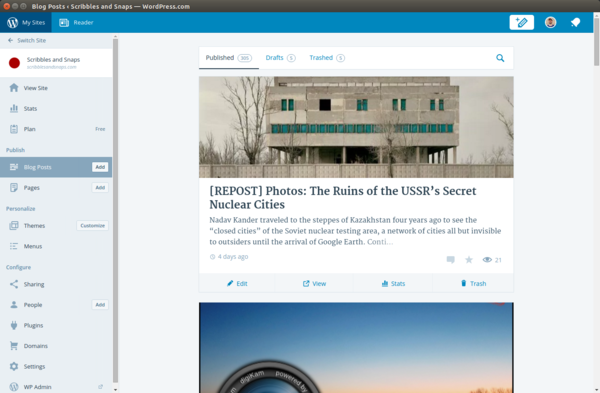Click the Switch Site back arrow
This screenshot has width=600, height=393.
[x=10, y=40]
